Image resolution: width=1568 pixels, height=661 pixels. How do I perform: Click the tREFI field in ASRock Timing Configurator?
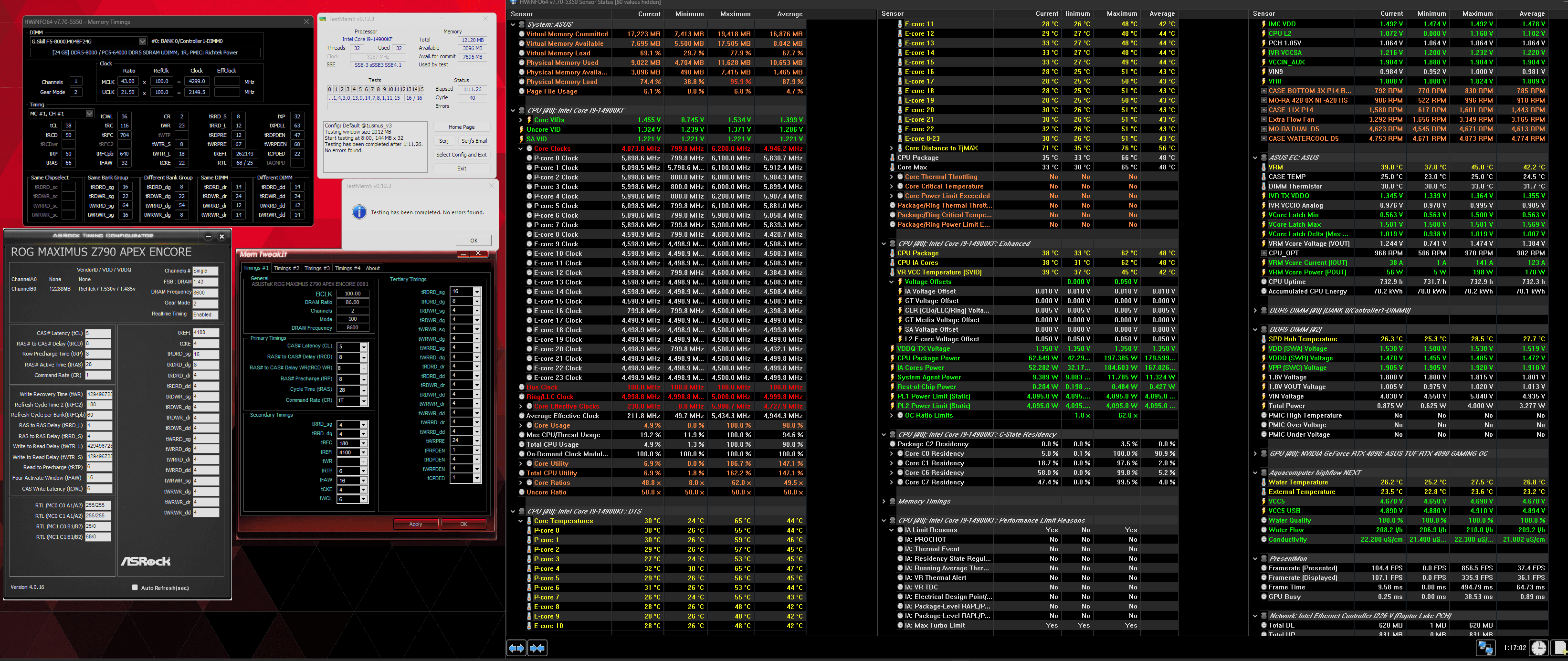(x=205, y=333)
